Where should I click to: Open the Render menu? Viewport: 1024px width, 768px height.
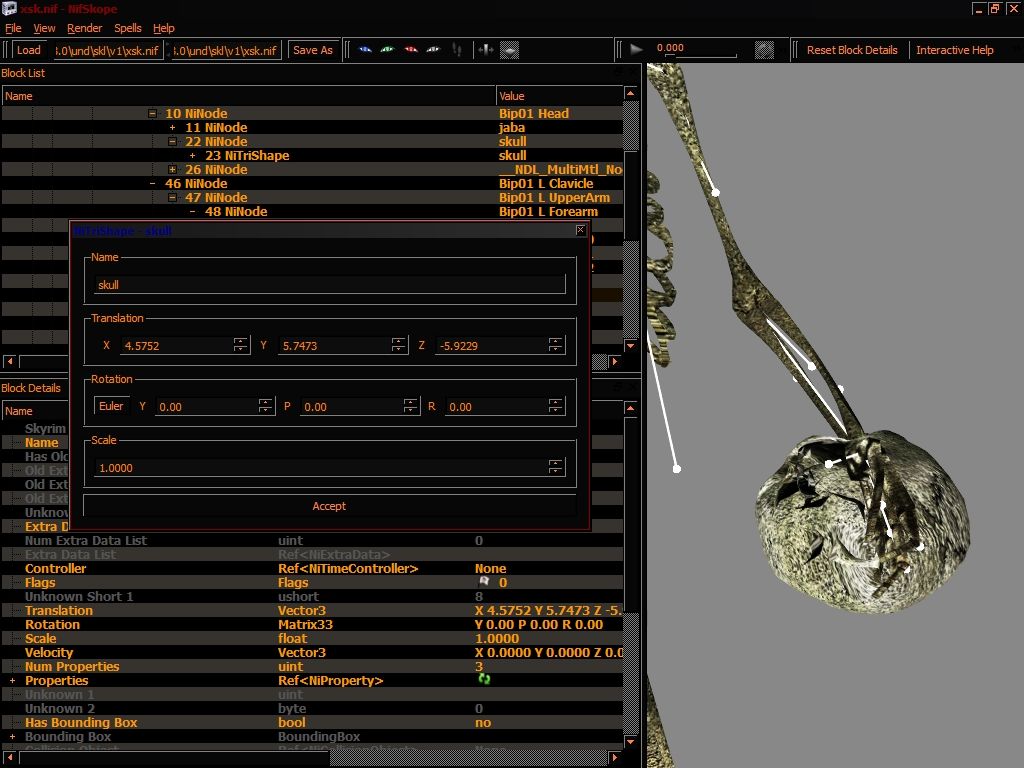point(85,28)
